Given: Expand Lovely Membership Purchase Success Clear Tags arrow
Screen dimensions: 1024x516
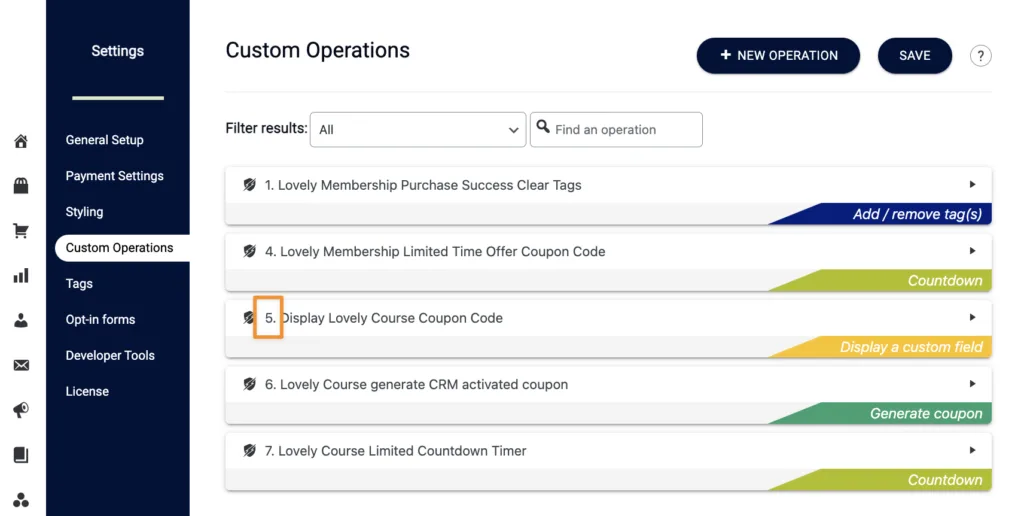Looking at the screenshot, I should tap(972, 185).
